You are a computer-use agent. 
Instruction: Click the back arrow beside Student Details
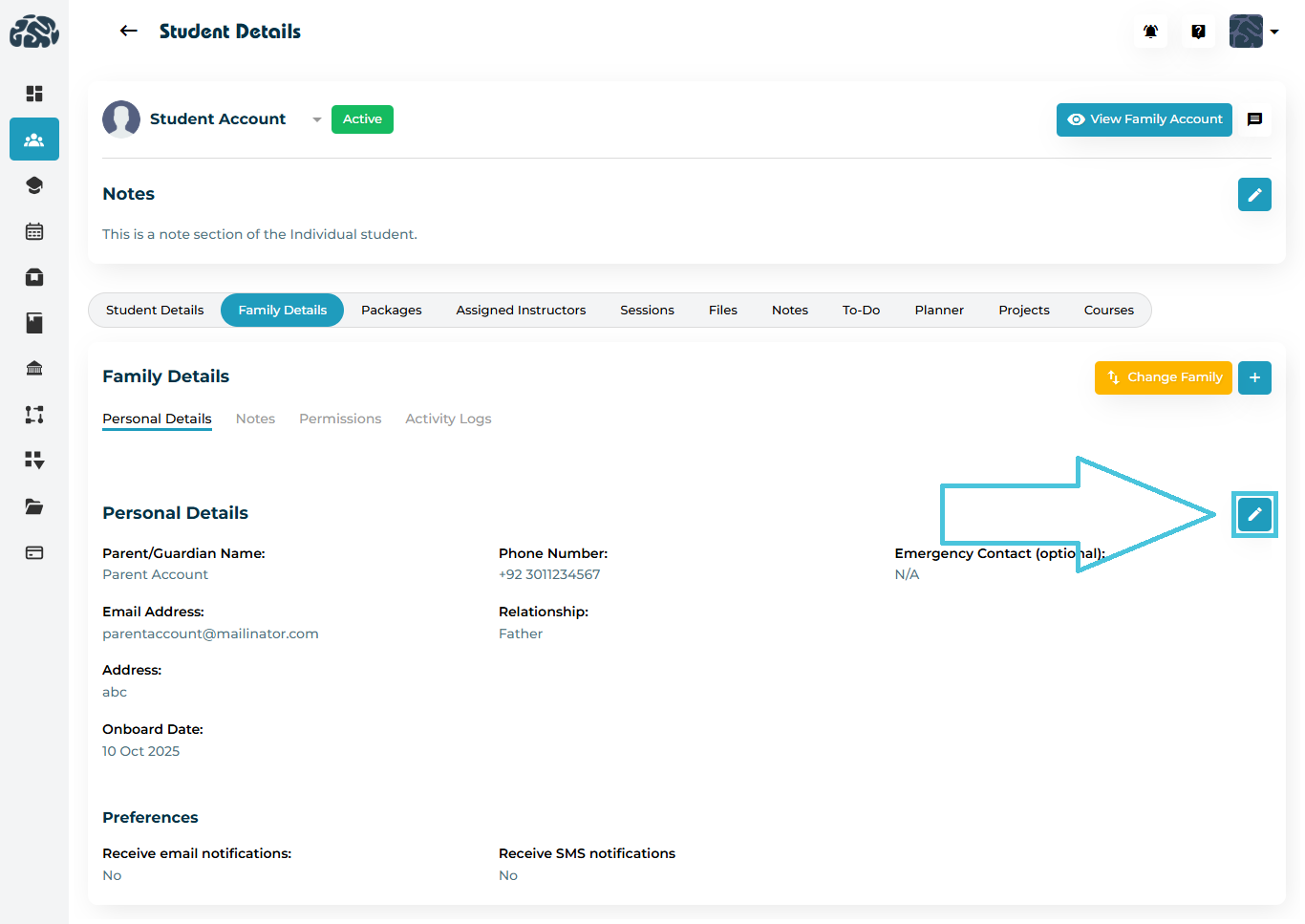click(128, 32)
